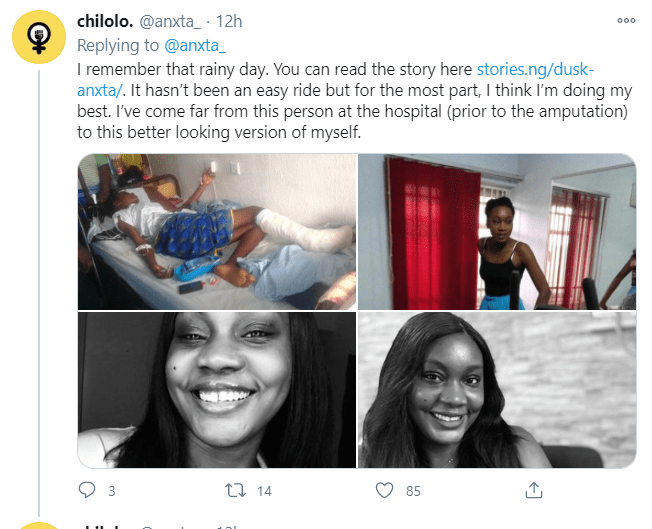Click the 3 replies count
This screenshot has height=529, width=652.
pyautogui.click(x=111, y=491)
